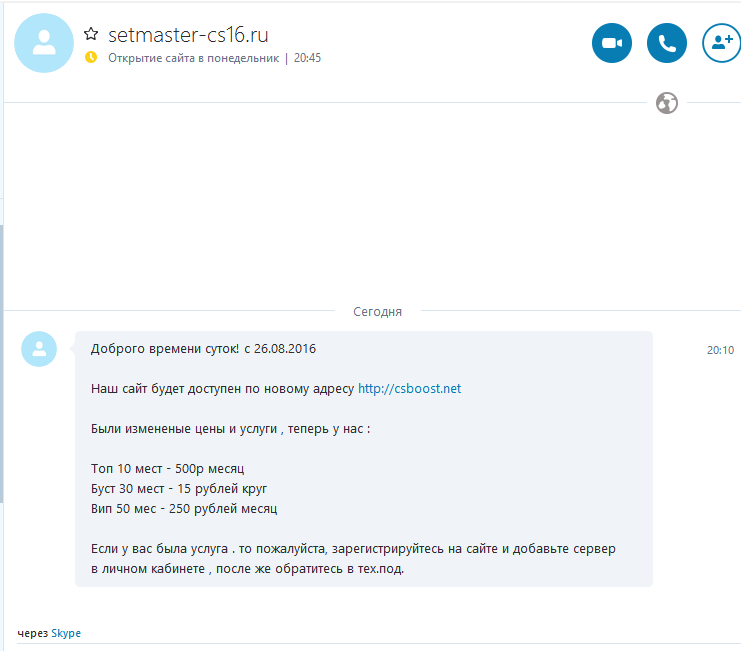Add people to conversation with the plus icon
The width and height of the screenshot is (741, 651).
722,43
